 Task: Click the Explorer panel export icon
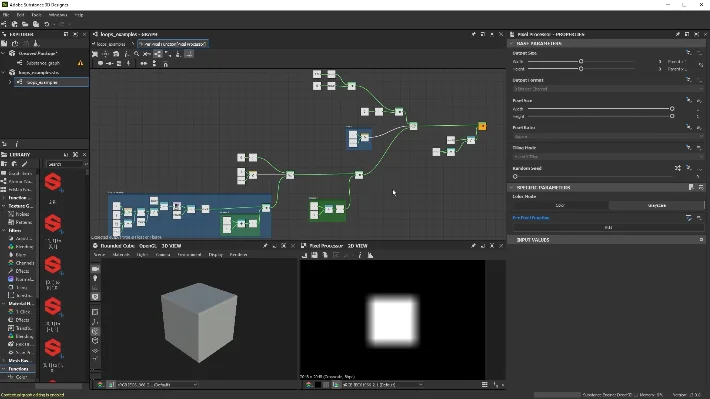[x=15, y=43]
